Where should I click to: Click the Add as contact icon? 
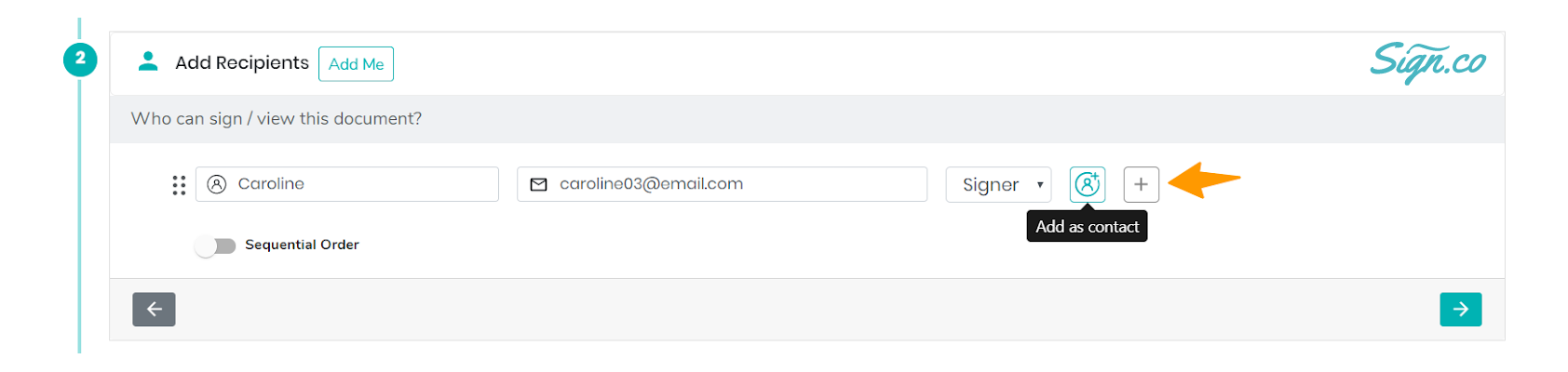tap(1087, 184)
